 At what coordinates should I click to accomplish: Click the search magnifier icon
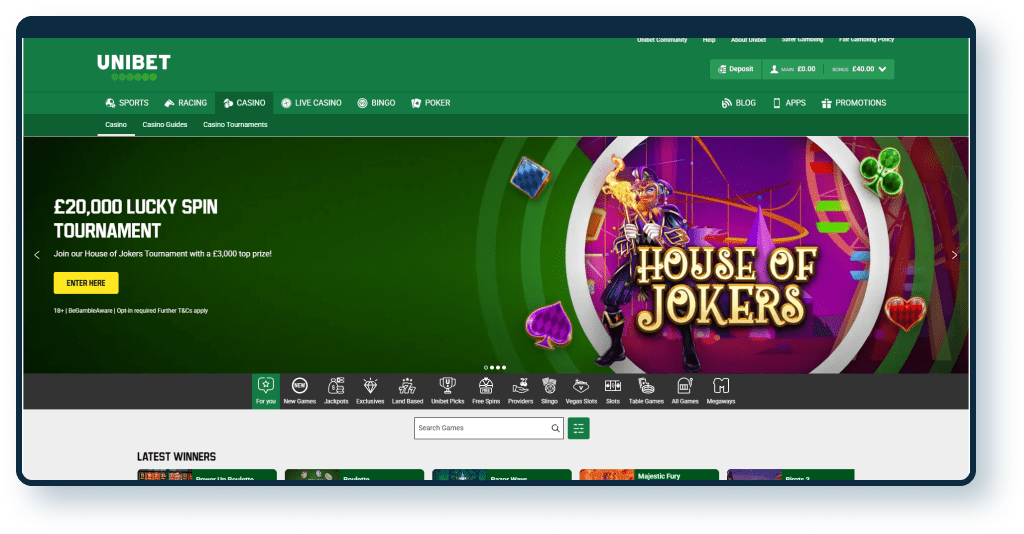pos(555,428)
